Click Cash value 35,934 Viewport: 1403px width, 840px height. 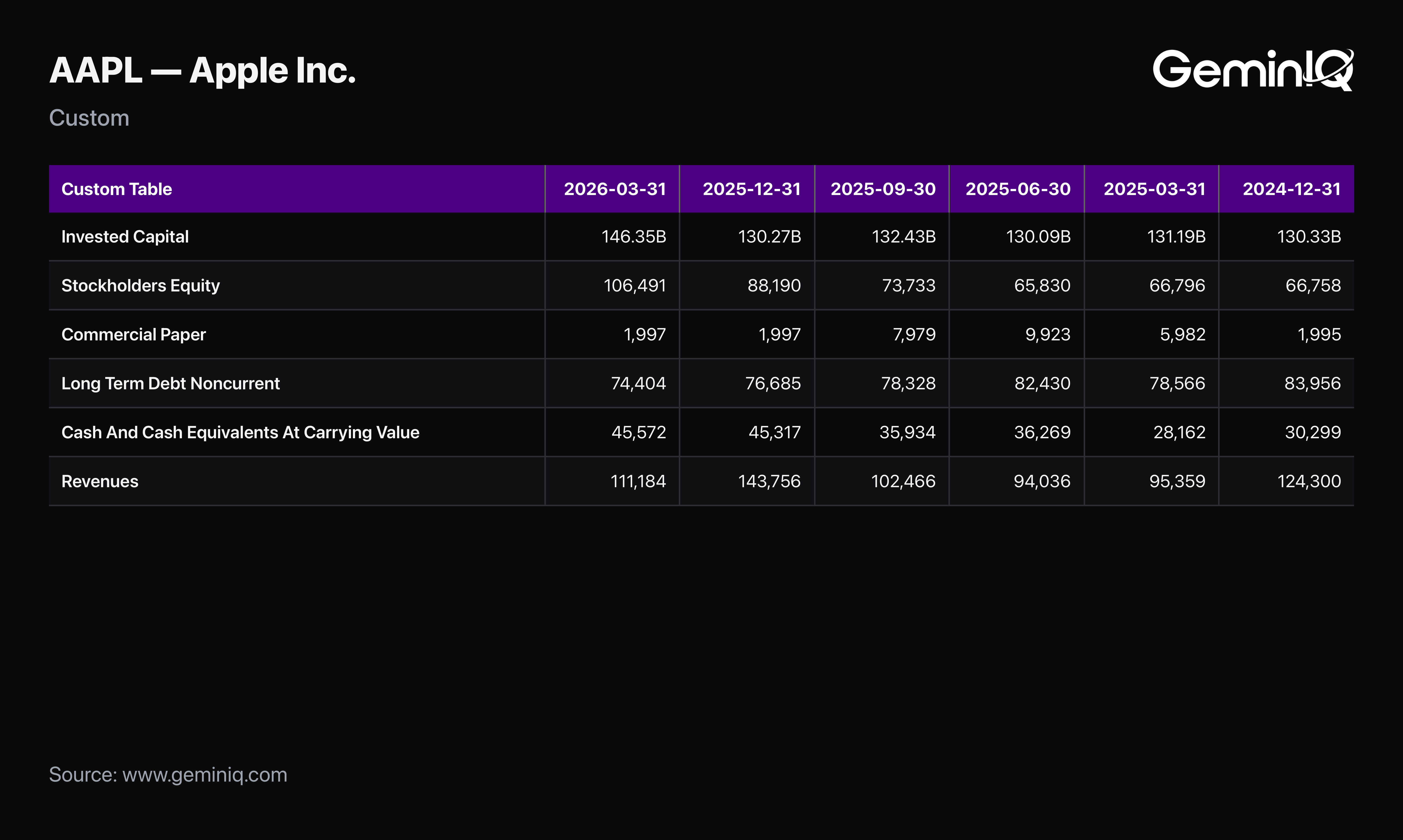point(908,432)
